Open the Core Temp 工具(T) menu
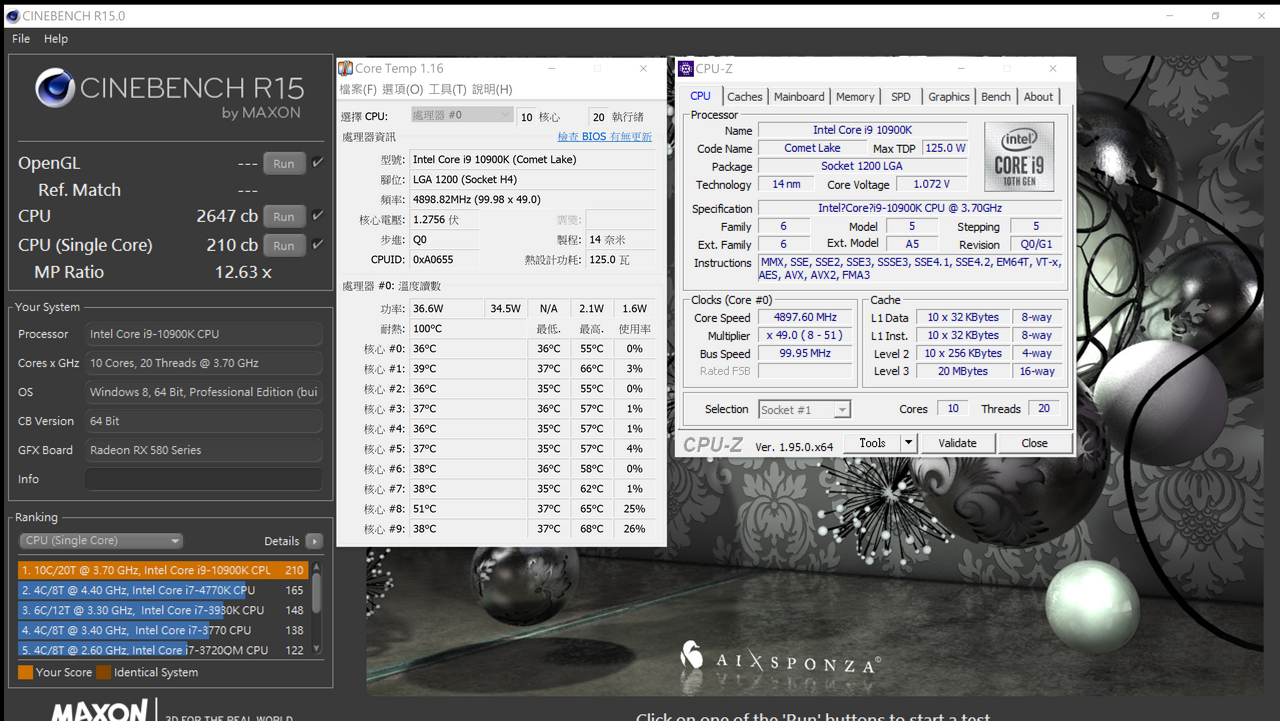The width and height of the screenshot is (1280, 721). click(447, 90)
